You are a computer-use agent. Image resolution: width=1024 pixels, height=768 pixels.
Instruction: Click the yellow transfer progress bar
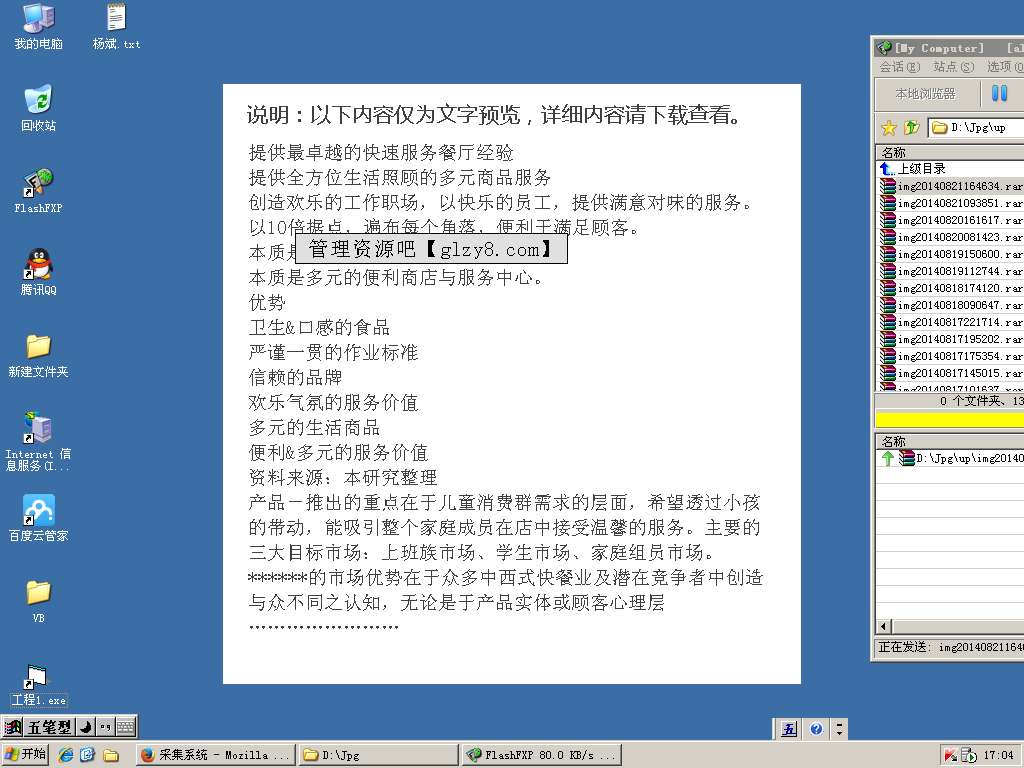tap(950, 419)
